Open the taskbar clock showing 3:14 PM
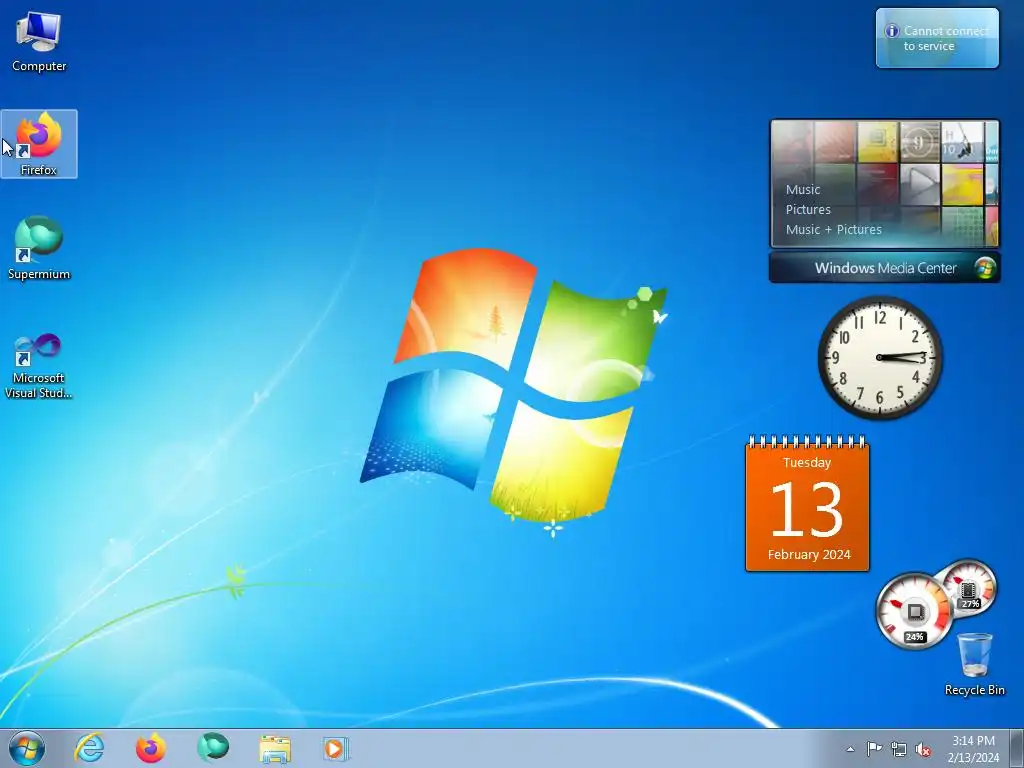Image resolution: width=1024 pixels, height=768 pixels. (973, 749)
